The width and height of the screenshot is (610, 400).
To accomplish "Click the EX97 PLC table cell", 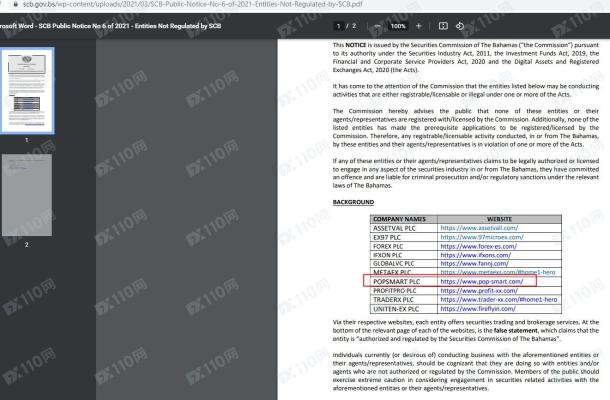I will point(404,237).
